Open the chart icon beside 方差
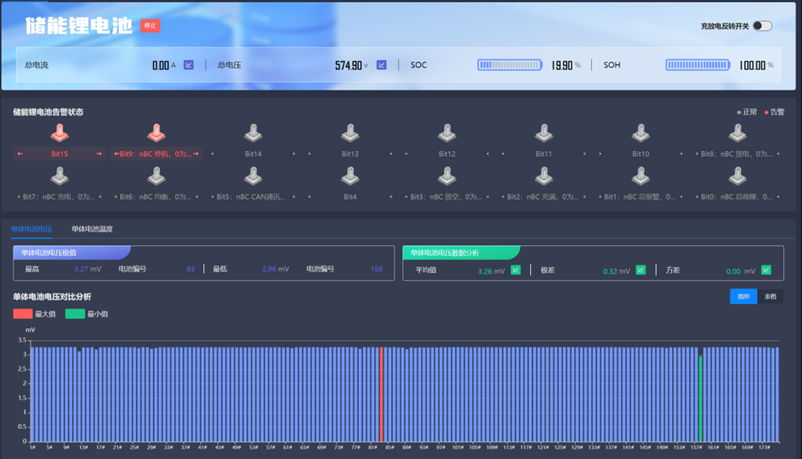 (766, 270)
